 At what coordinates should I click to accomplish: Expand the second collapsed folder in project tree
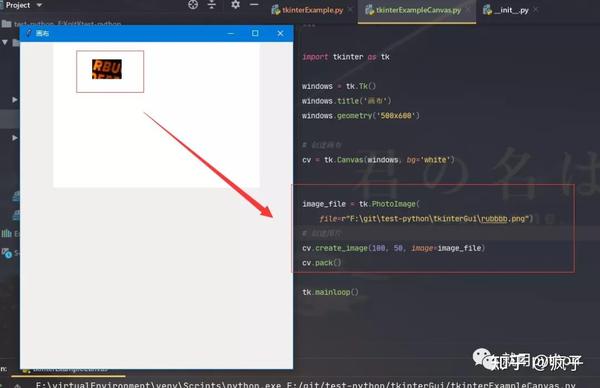[15, 137]
